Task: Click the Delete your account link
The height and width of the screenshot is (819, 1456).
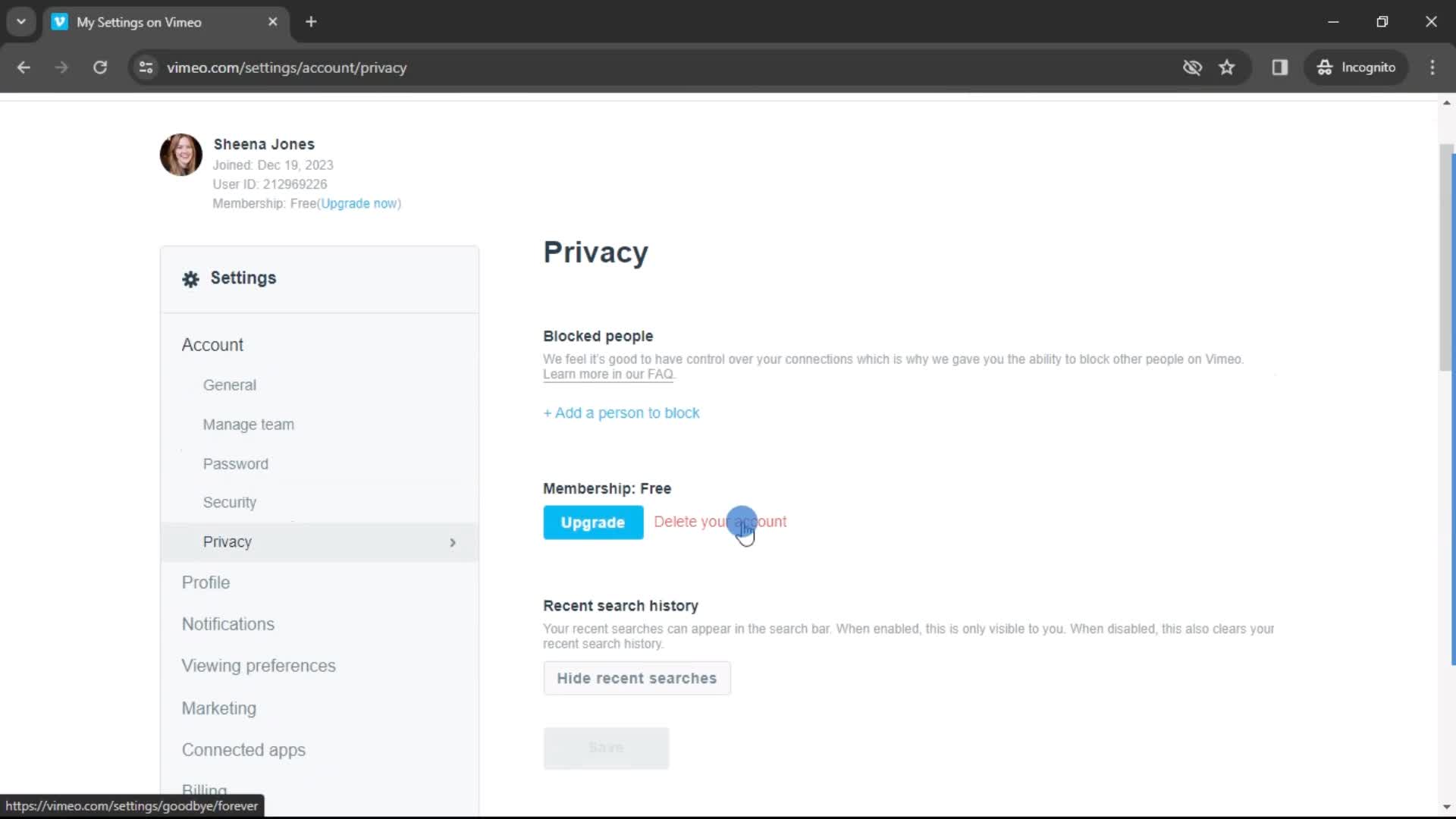Action: (720, 521)
